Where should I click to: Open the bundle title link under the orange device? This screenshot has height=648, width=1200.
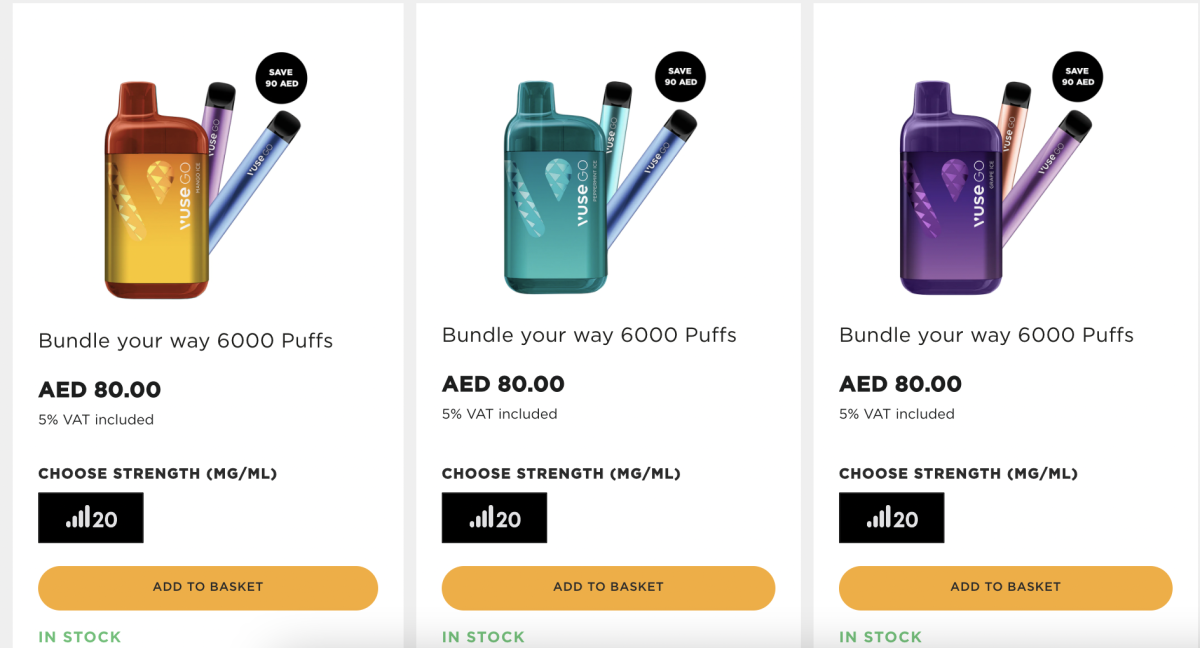186,341
